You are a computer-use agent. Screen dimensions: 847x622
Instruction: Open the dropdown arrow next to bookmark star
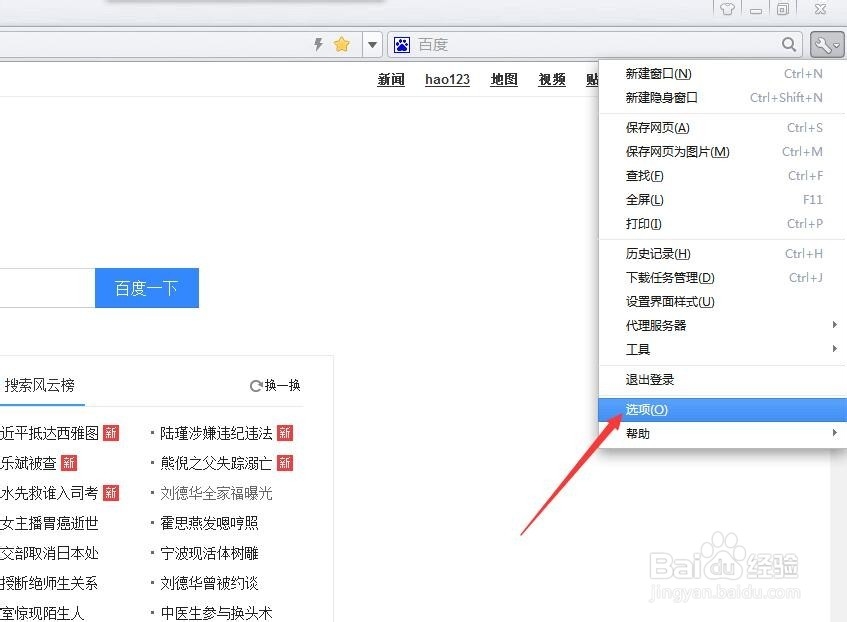370,44
